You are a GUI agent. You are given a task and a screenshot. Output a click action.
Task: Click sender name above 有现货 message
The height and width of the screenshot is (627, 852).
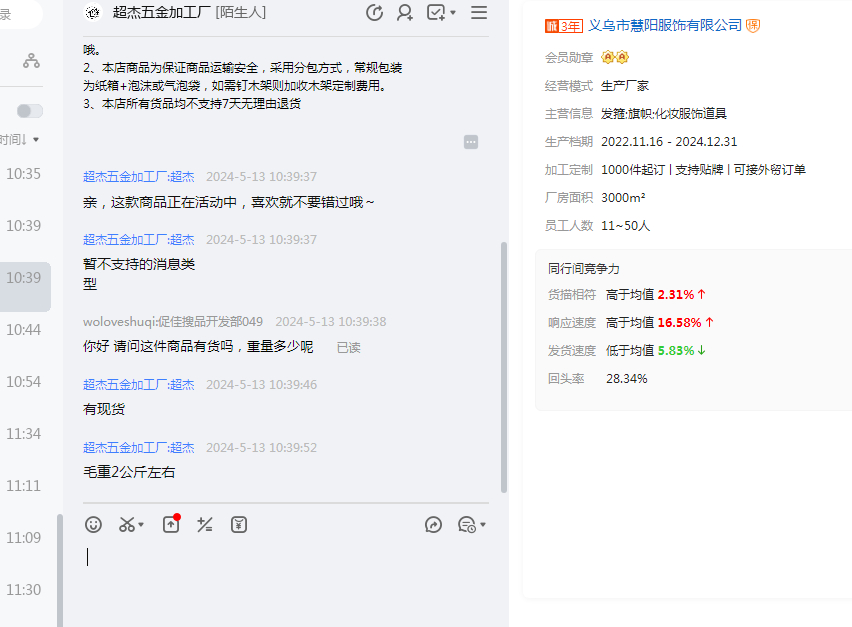(139, 385)
